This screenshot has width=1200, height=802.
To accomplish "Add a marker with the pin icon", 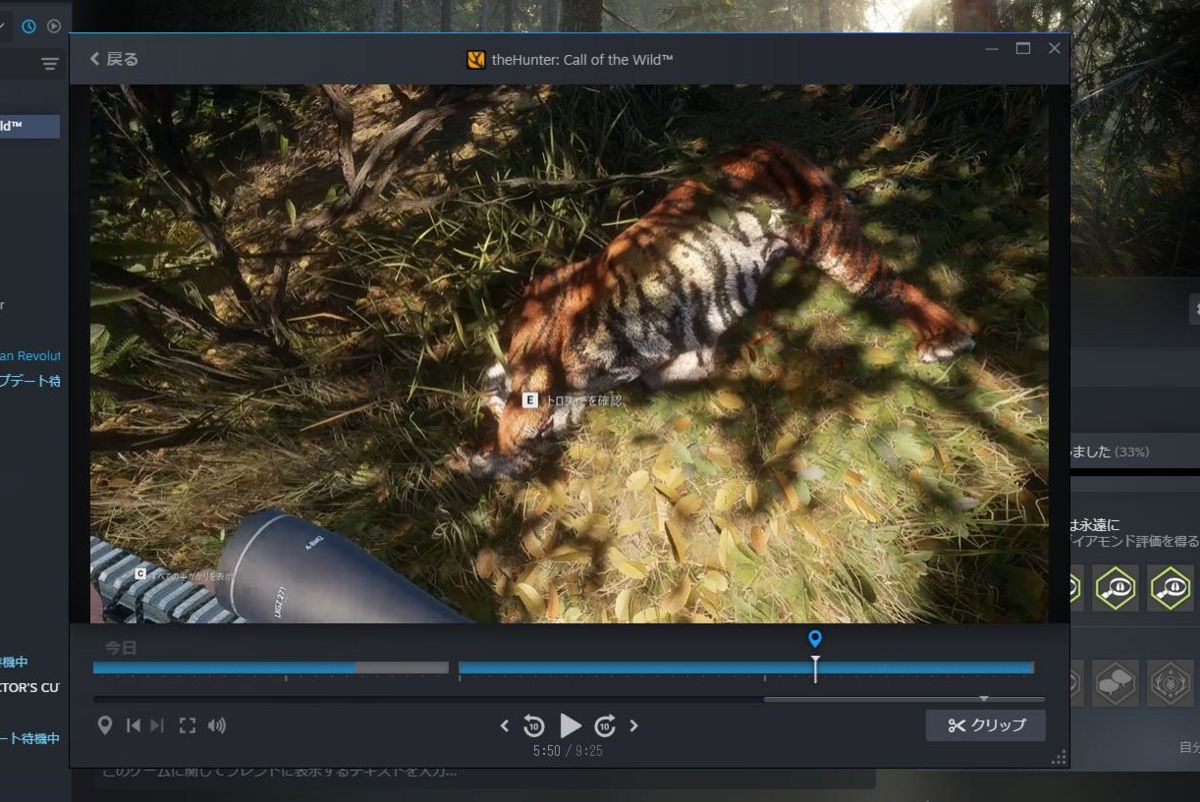I will 104,726.
